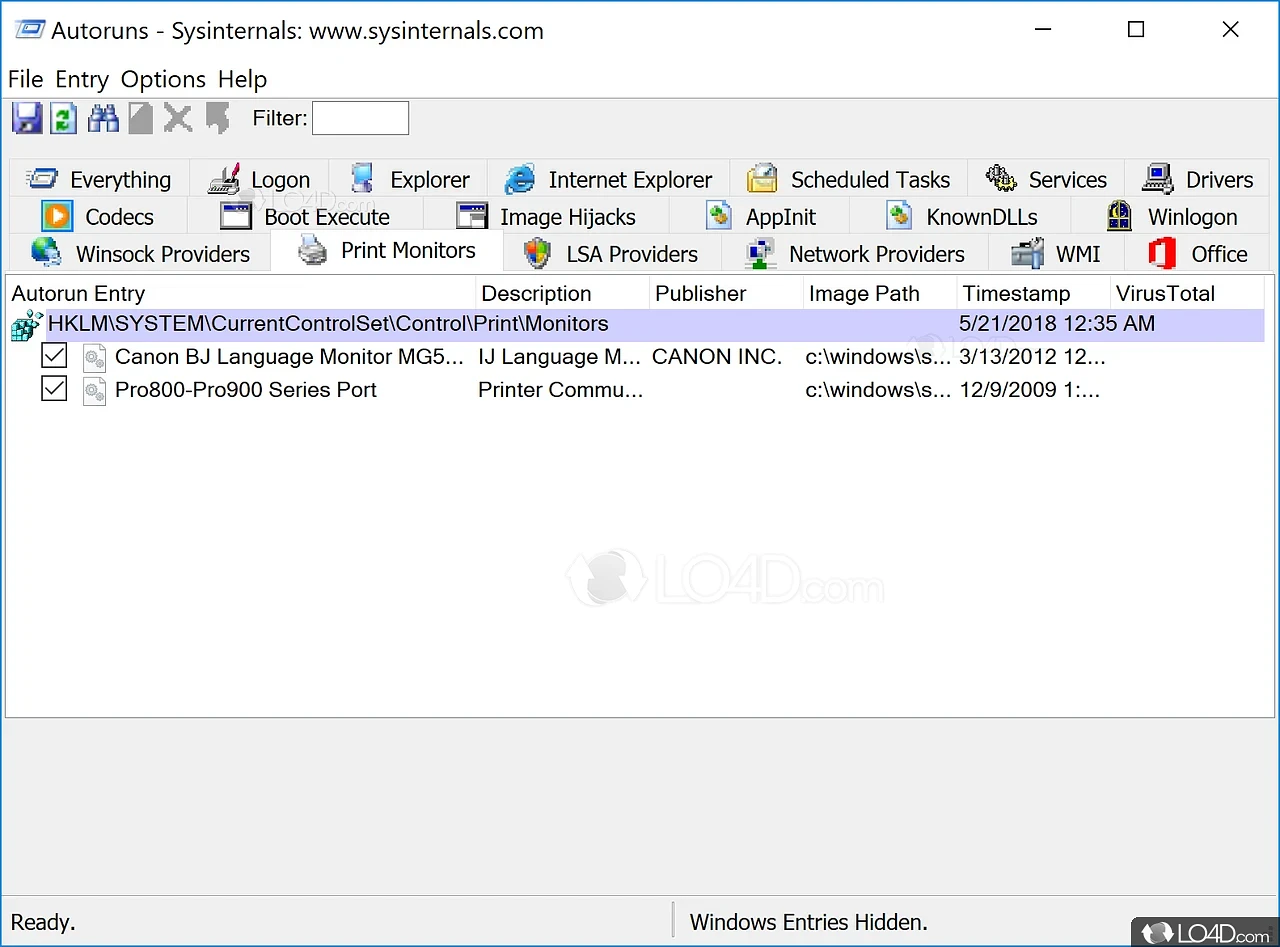Viewport: 1280px width, 947px height.
Task: Click the Save toolbar icon
Action: pyautogui.click(x=27, y=118)
